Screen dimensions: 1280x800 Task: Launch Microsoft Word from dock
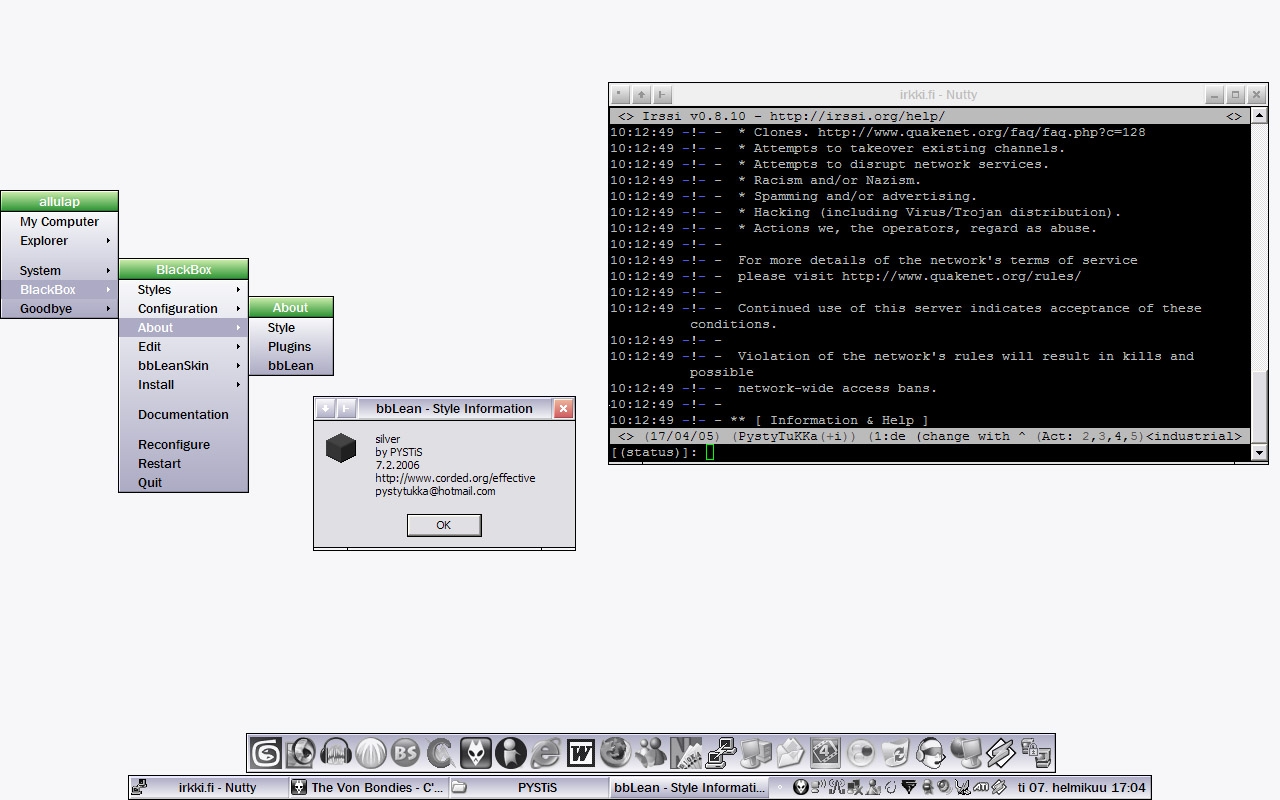pyautogui.click(x=580, y=752)
